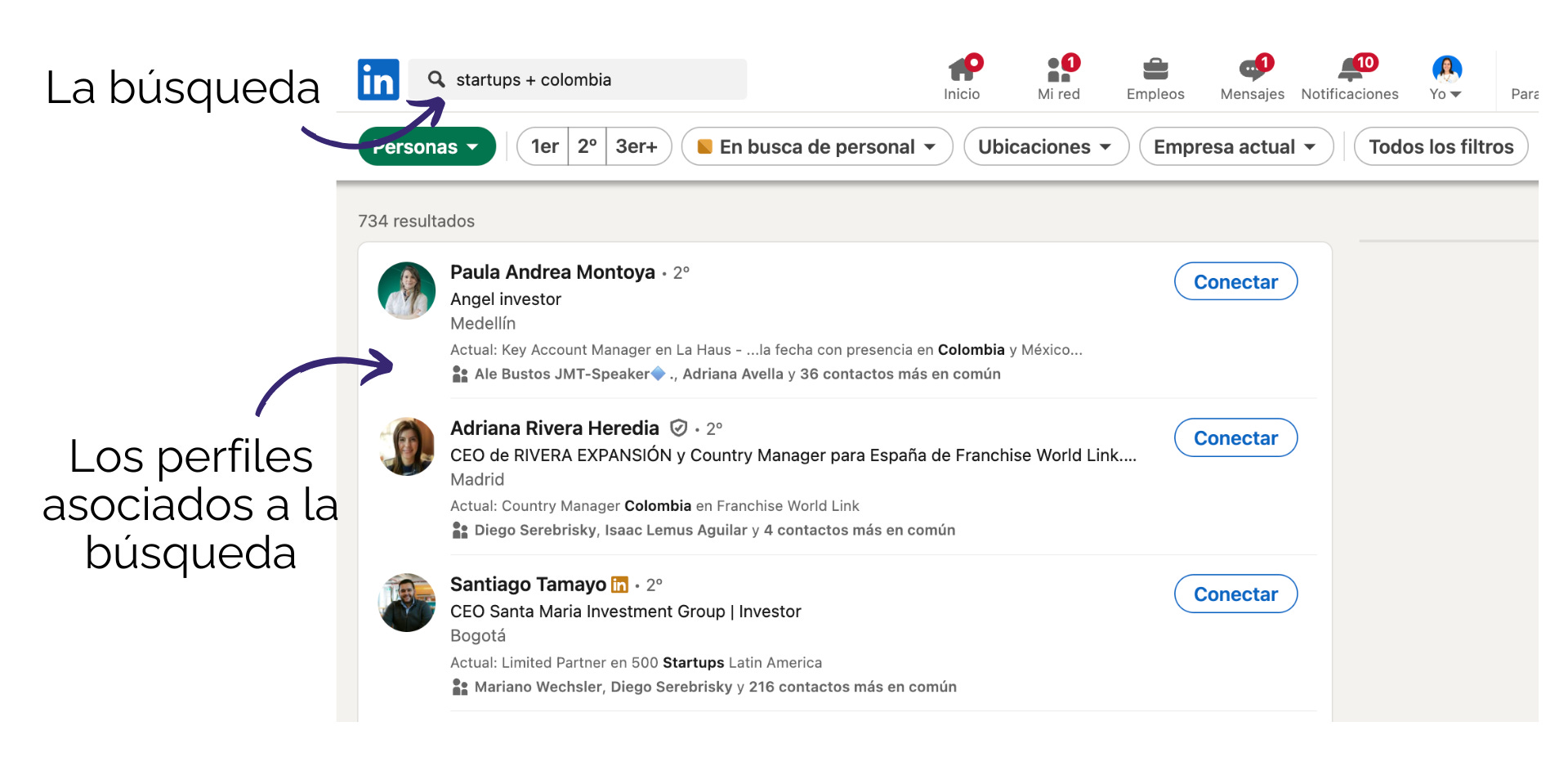The height and width of the screenshot is (762, 1568).
Task: Click the 'Angel investor' headline text
Action: 506,299
